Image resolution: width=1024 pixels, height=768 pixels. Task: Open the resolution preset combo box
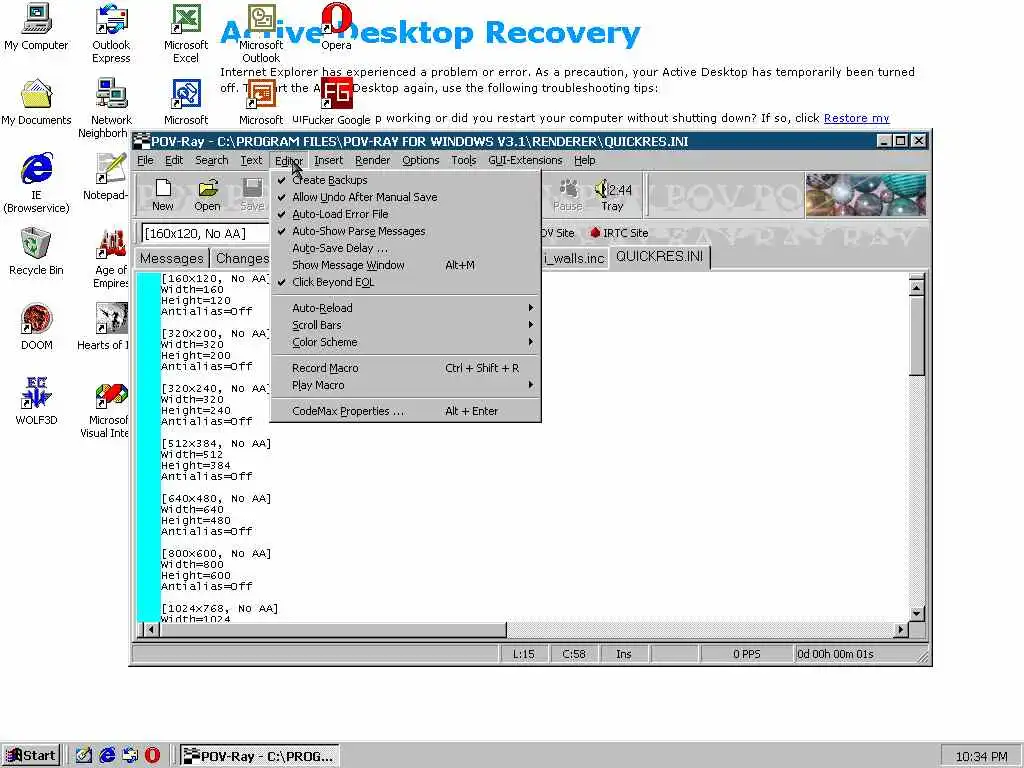[205, 233]
